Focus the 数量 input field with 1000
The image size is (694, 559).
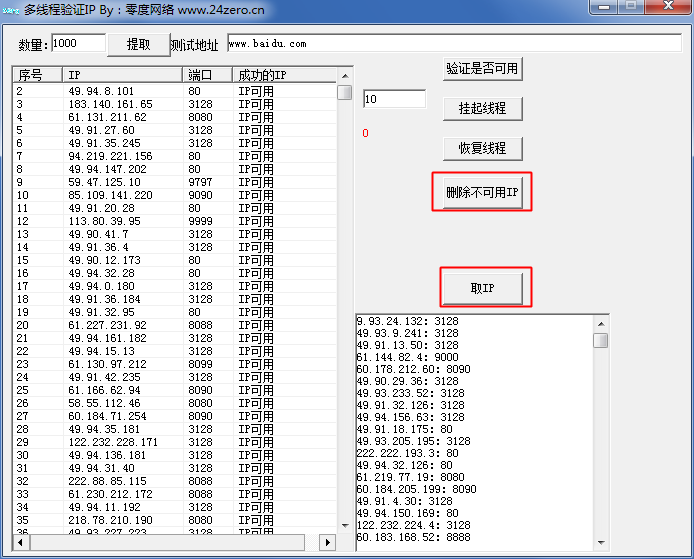click(78, 43)
